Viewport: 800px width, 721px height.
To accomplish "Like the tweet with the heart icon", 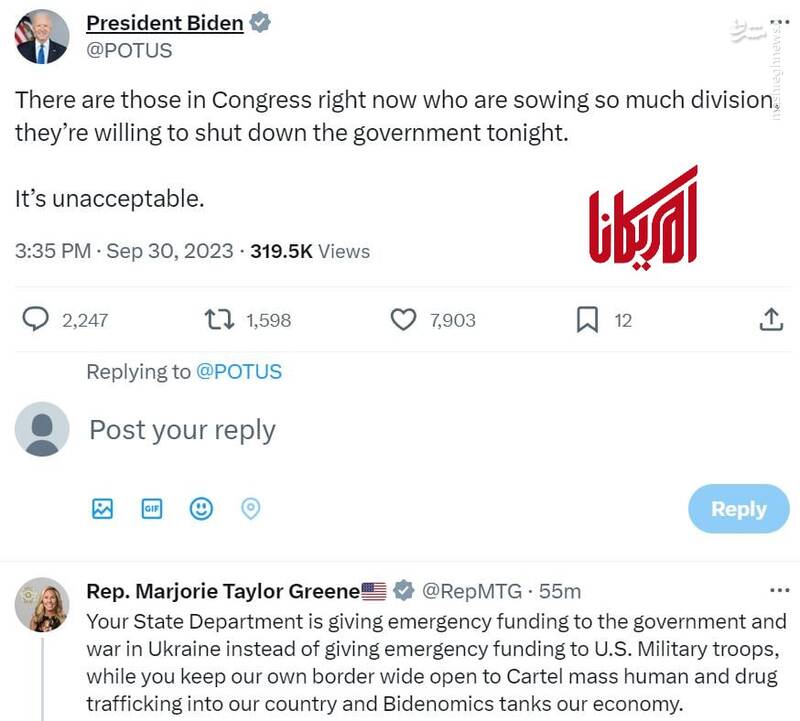I will pyautogui.click(x=403, y=319).
